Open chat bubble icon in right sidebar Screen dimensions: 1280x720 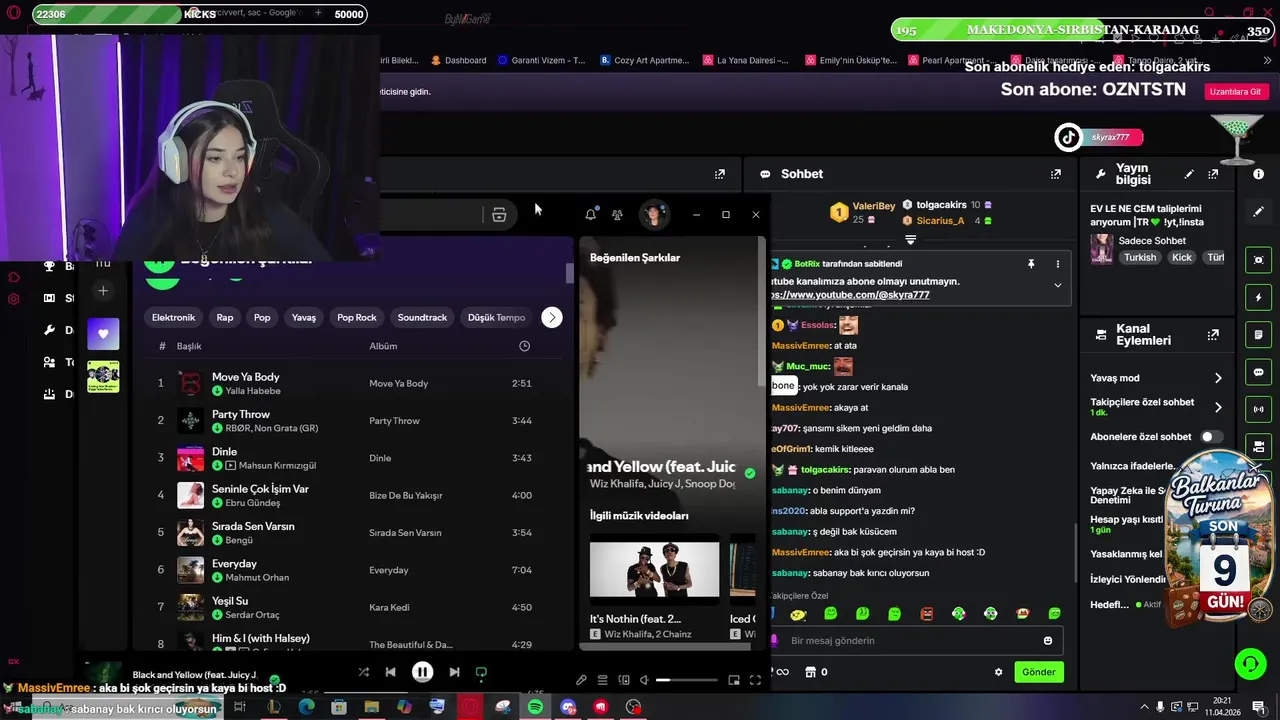point(1259,372)
